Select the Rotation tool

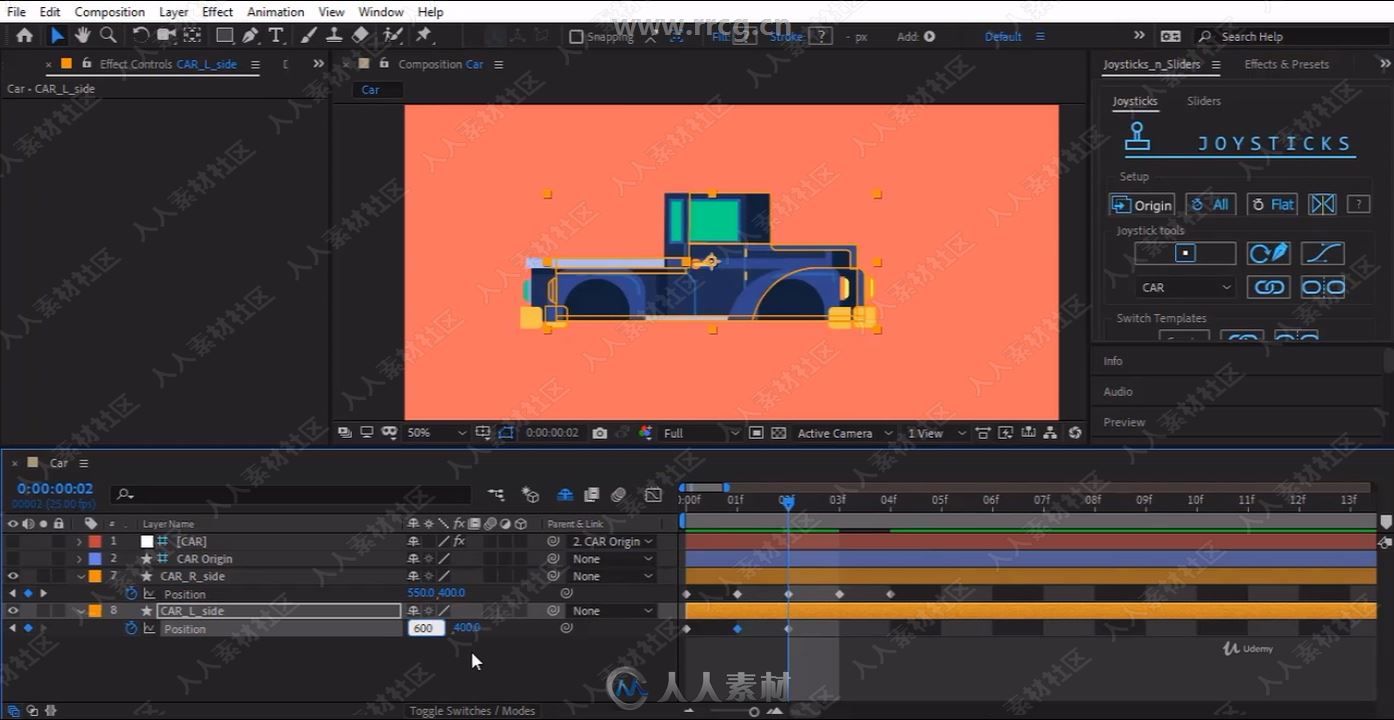click(141, 36)
